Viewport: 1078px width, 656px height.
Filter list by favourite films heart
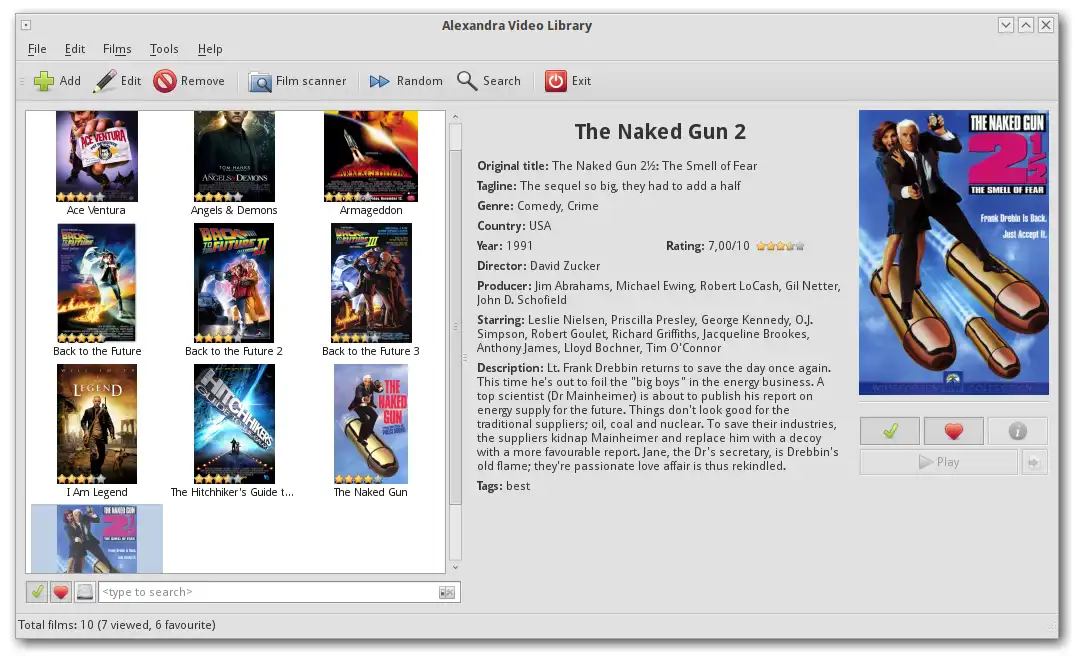(x=60, y=592)
